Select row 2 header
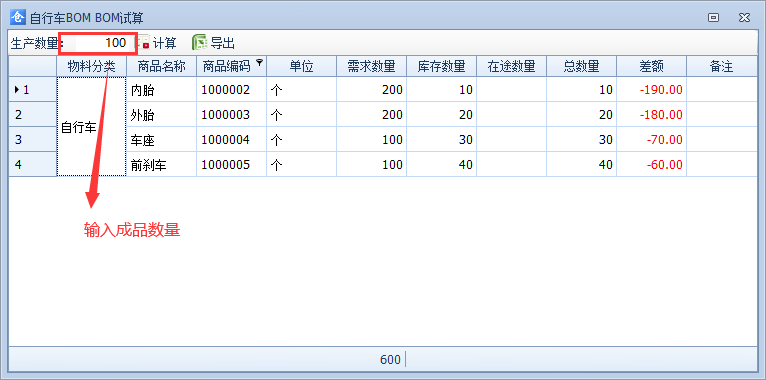This screenshot has width=766, height=380. [32, 114]
